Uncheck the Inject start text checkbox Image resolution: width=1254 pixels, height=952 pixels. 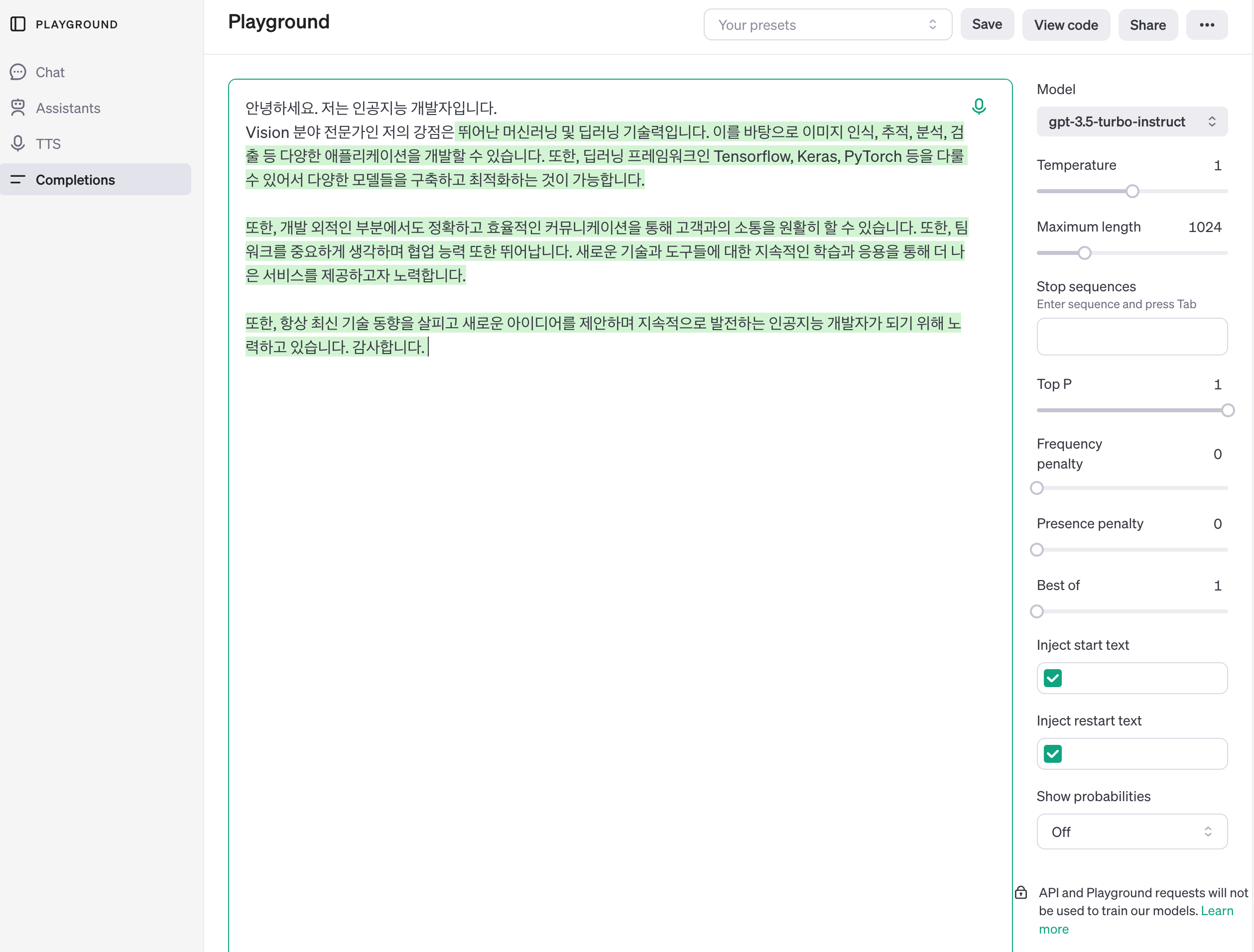(x=1053, y=678)
